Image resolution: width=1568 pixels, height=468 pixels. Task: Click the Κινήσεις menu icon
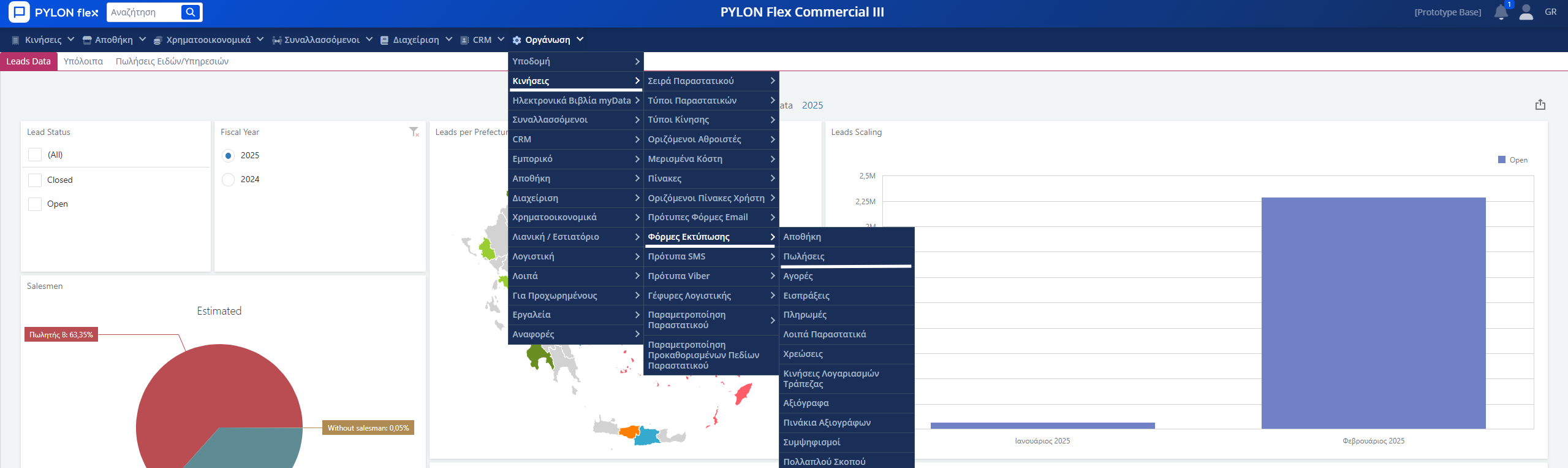tap(15, 40)
